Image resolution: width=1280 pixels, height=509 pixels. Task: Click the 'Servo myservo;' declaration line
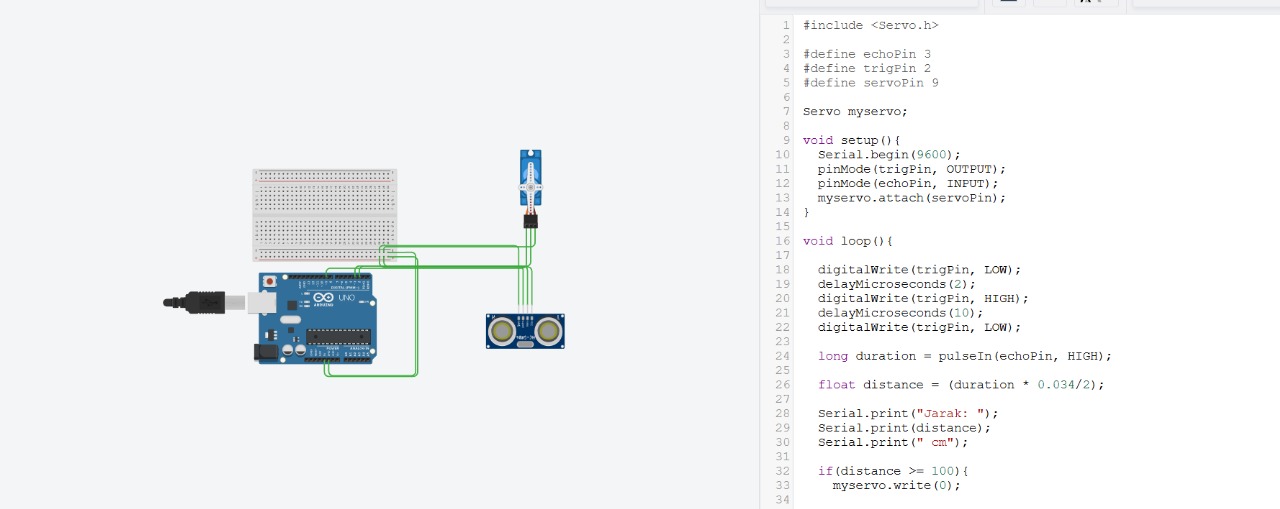(x=855, y=111)
